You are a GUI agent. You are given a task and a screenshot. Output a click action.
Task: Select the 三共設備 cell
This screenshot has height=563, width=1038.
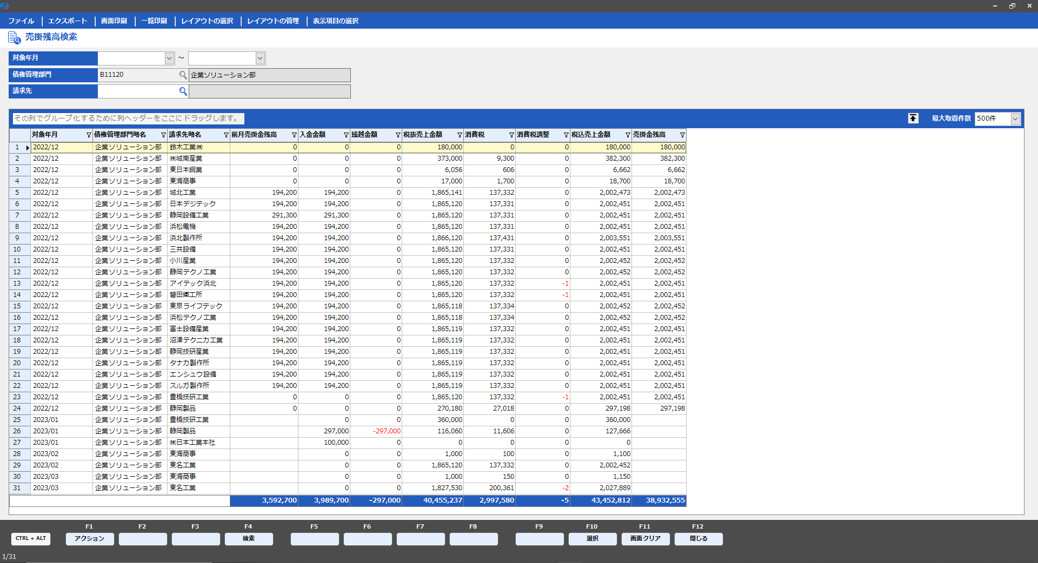tap(199, 250)
